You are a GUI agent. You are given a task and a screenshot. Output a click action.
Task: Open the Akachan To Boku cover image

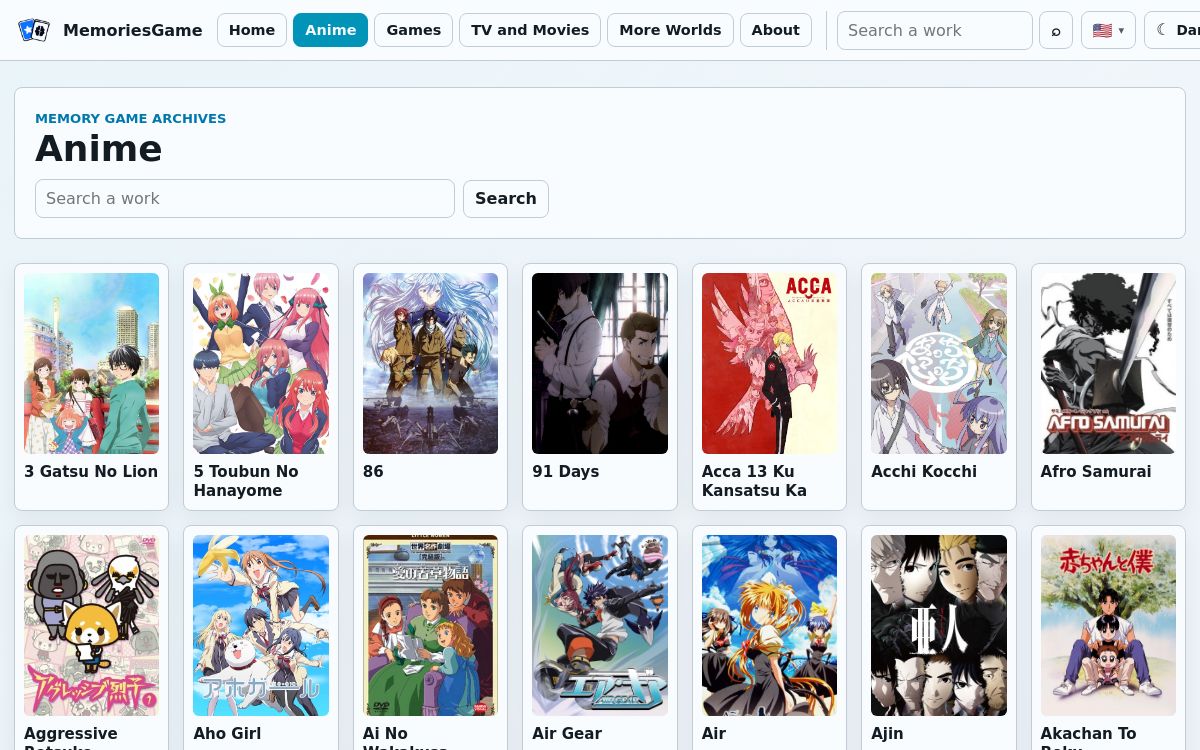pos(1108,625)
